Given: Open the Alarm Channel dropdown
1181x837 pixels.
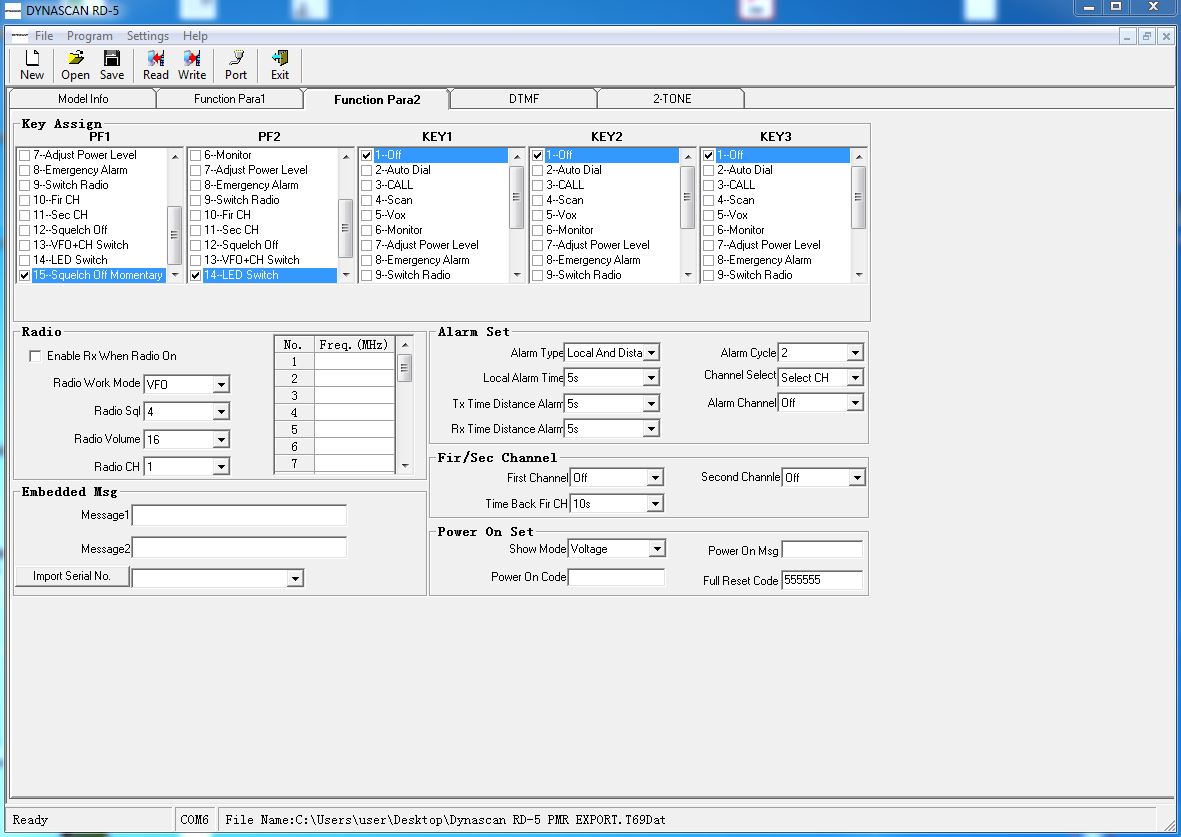Looking at the screenshot, I should (855, 403).
